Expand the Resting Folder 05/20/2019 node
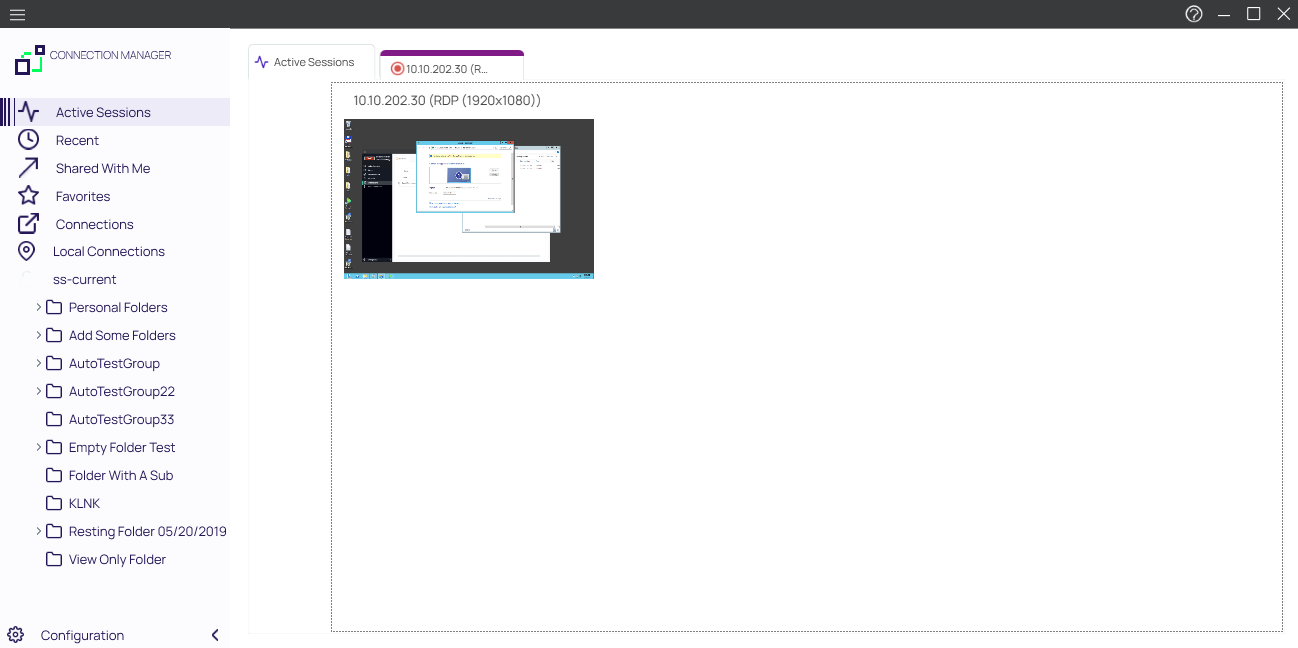The image size is (1298, 648). (x=39, y=531)
